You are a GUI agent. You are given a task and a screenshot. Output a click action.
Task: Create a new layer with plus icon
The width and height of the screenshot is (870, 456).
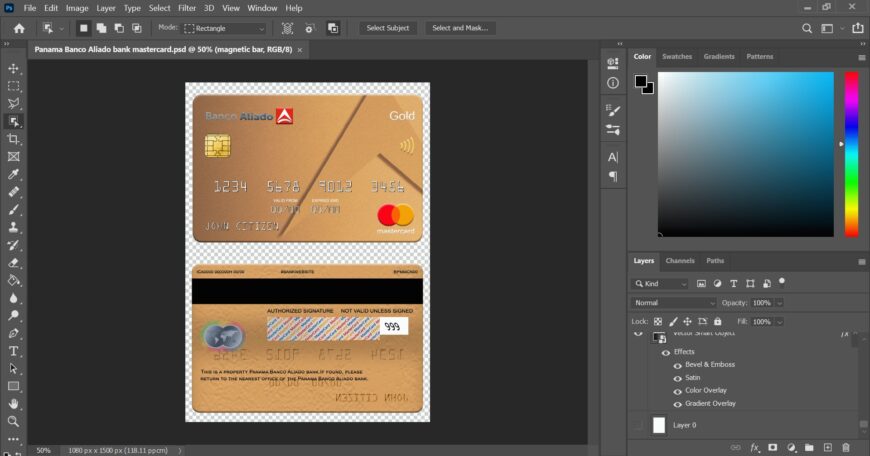[827, 447]
